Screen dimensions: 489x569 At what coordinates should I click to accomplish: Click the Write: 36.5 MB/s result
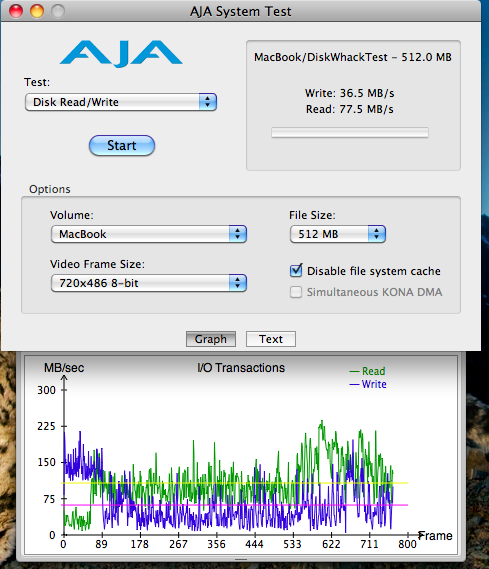pos(349,93)
